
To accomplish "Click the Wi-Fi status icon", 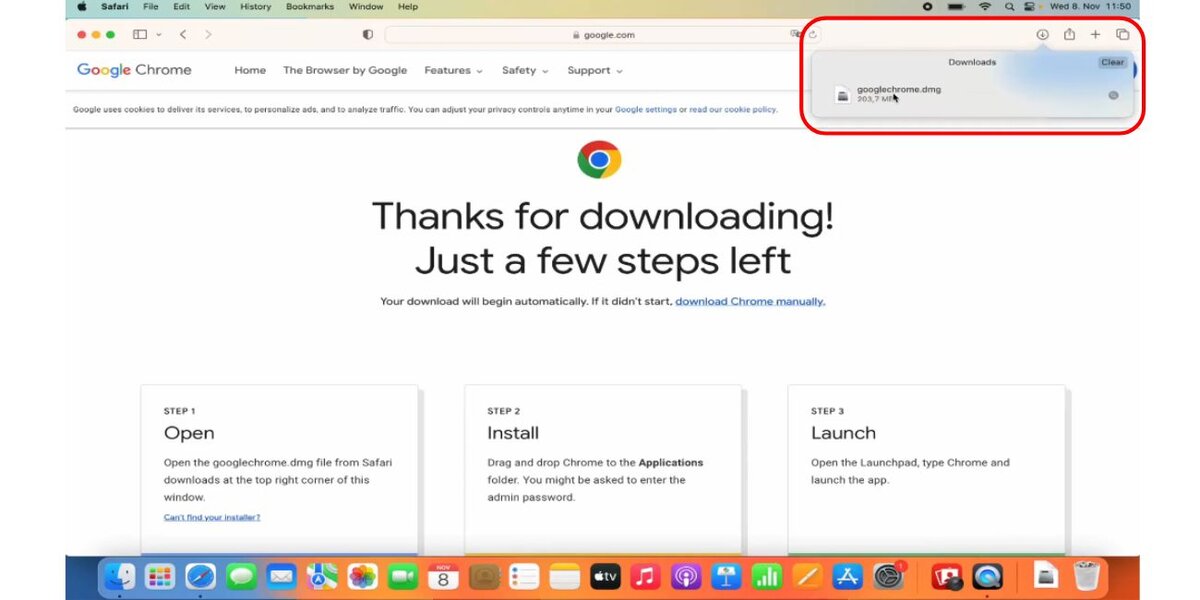I will (x=985, y=6).
